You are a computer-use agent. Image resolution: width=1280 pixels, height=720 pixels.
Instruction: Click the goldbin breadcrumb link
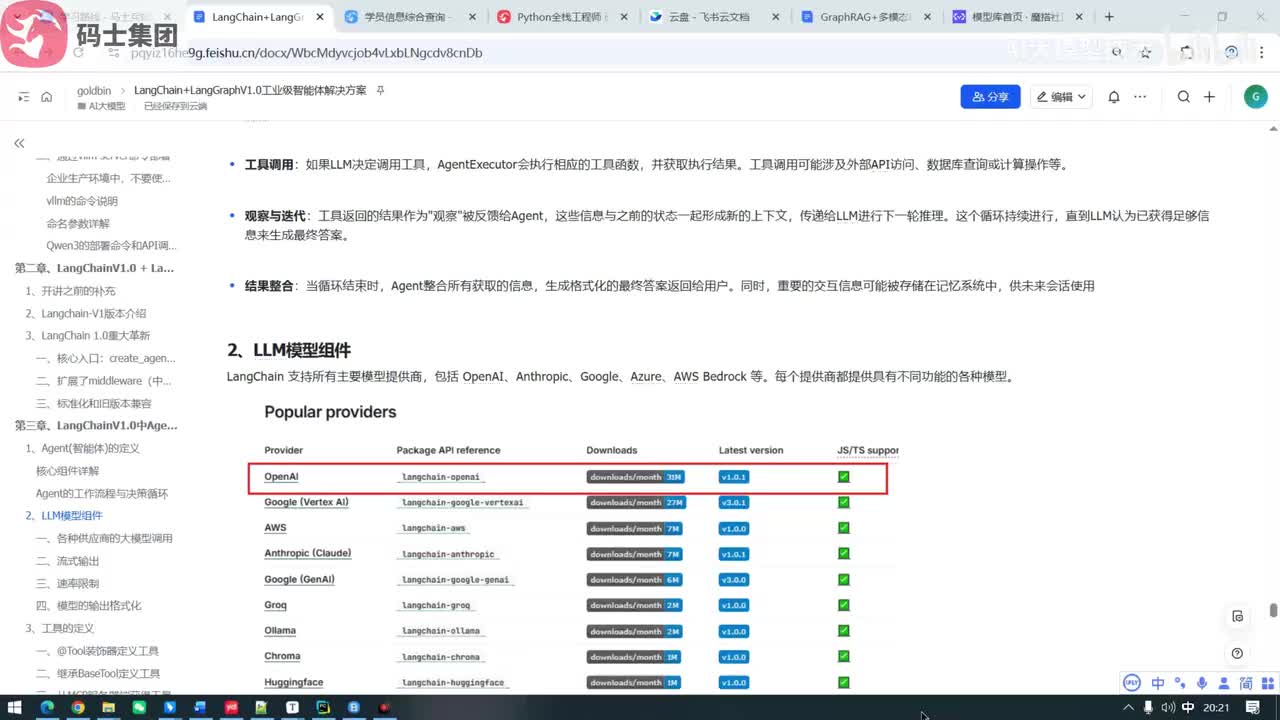(x=94, y=90)
